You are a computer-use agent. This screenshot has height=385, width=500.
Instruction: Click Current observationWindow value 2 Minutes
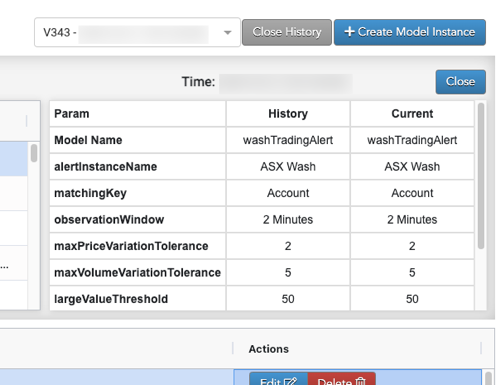(x=412, y=219)
